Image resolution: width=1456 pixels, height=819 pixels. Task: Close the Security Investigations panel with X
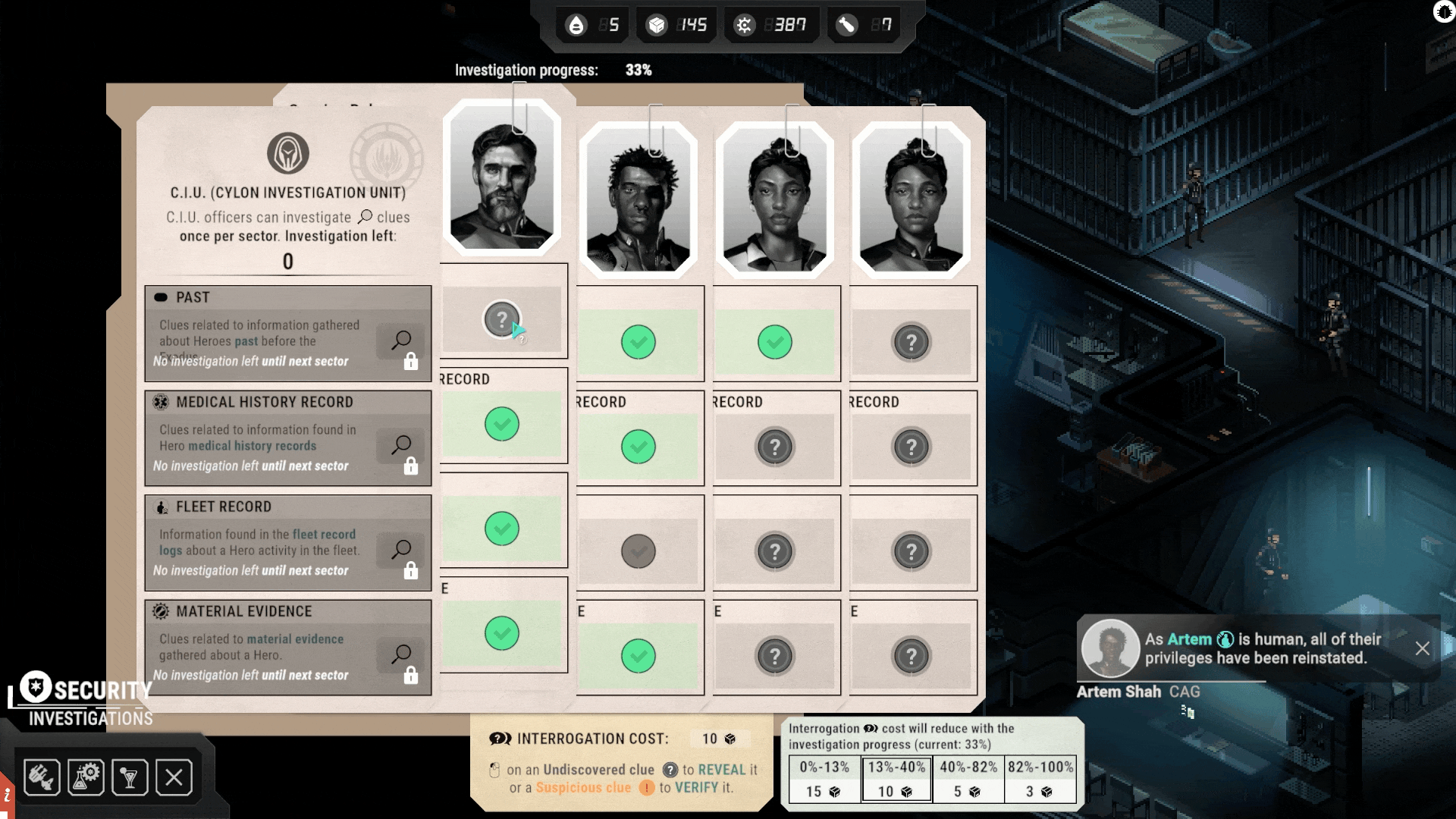pyautogui.click(x=174, y=777)
